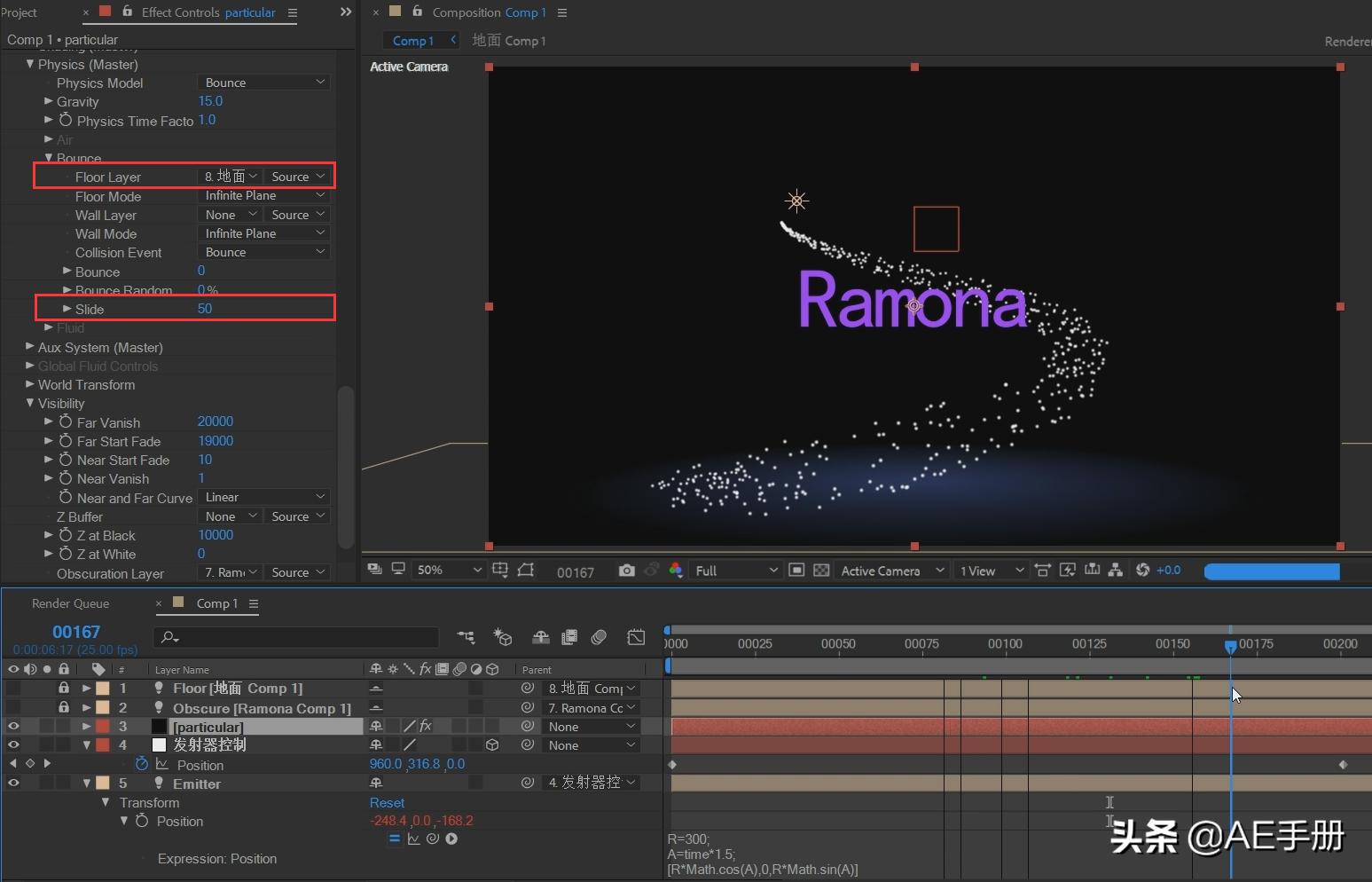Click the timeline layer search field
1372x882 pixels.
click(x=297, y=637)
